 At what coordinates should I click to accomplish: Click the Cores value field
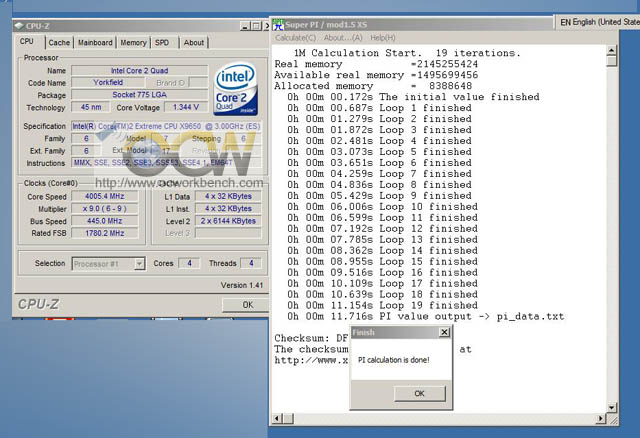(189, 263)
